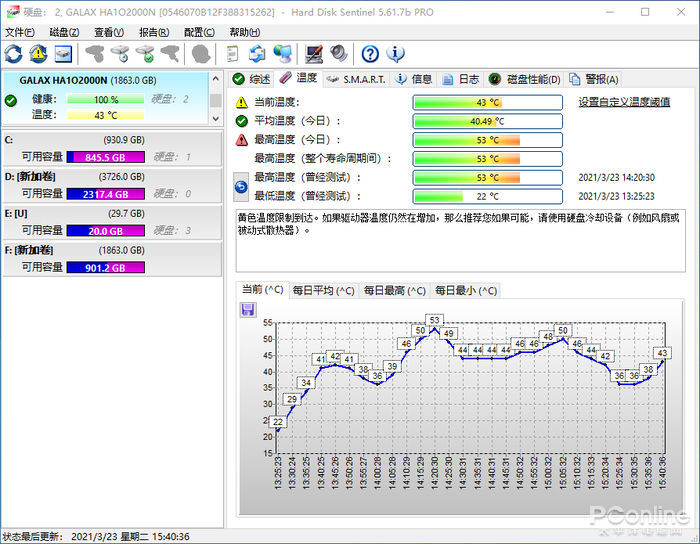700x544 pixels.
Task: Click the blue info bubble About icon
Action: click(396, 54)
